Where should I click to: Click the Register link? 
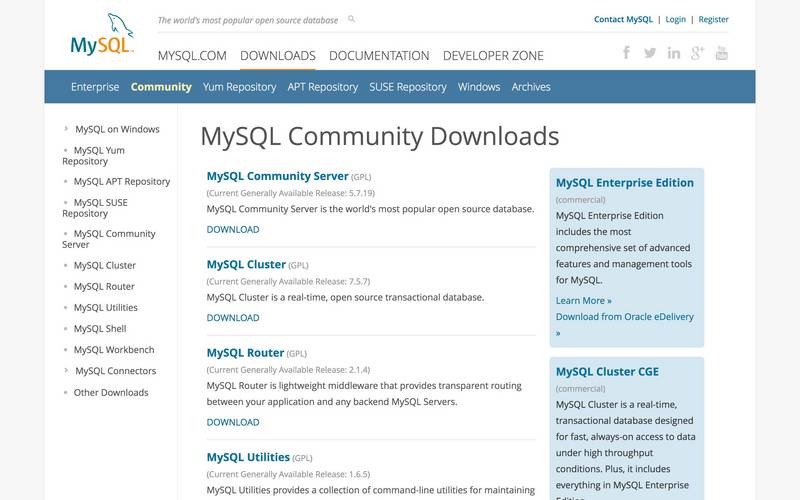[713, 19]
